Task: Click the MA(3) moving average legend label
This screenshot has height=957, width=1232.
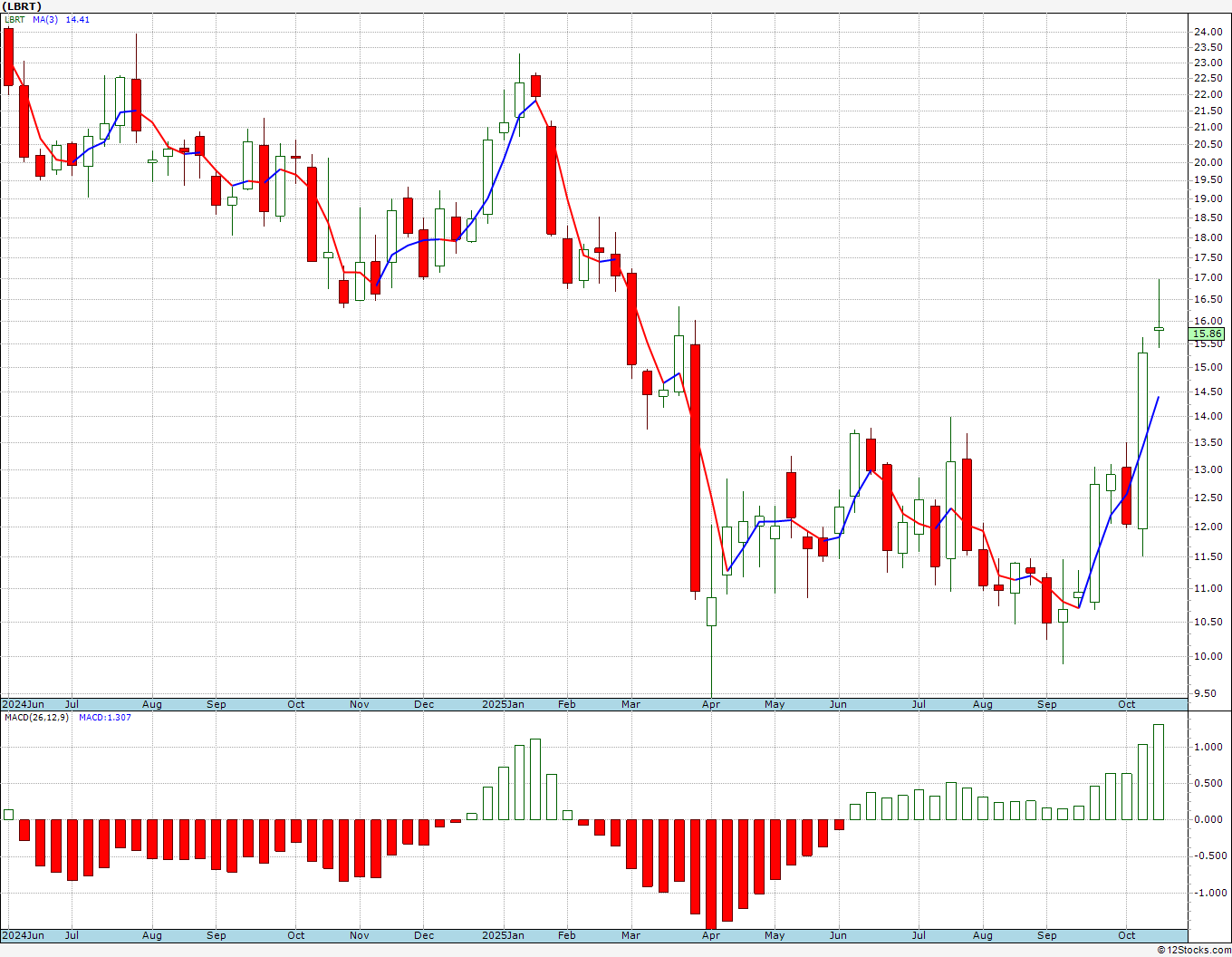Action: [45, 19]
